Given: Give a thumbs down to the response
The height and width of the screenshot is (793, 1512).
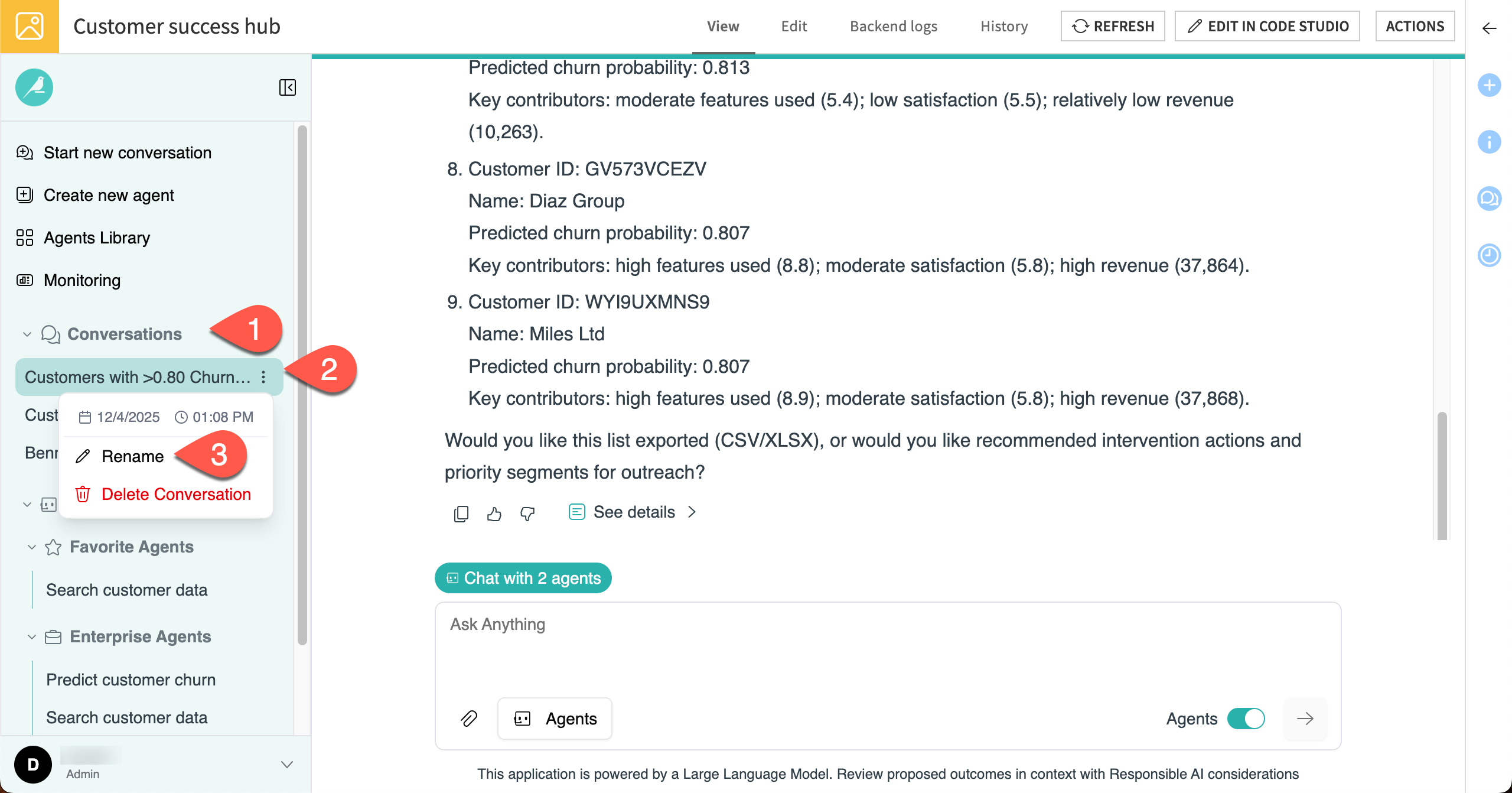Looking at the screenshot, I should coord(527,515).
